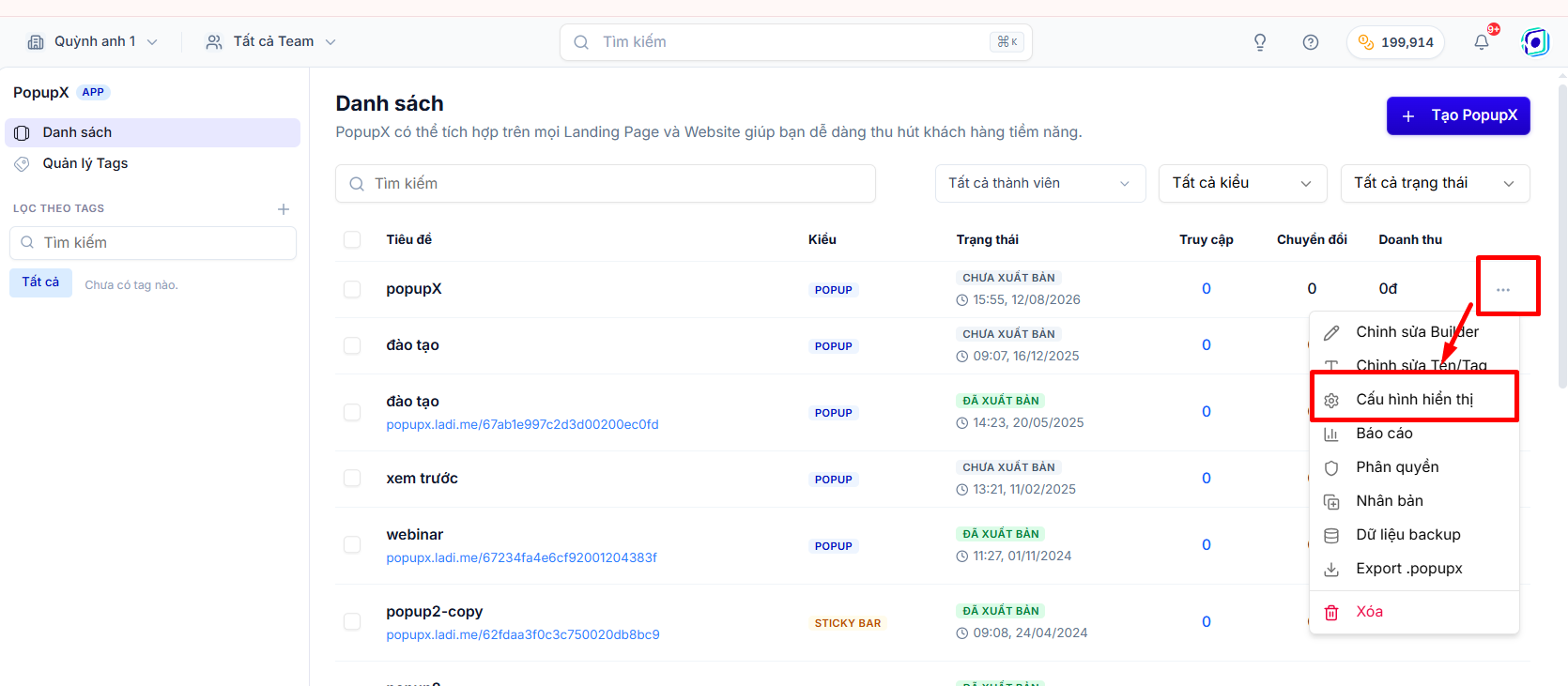
Task: Check the webinar row checkbox
Action: click(x=352, y=544)
